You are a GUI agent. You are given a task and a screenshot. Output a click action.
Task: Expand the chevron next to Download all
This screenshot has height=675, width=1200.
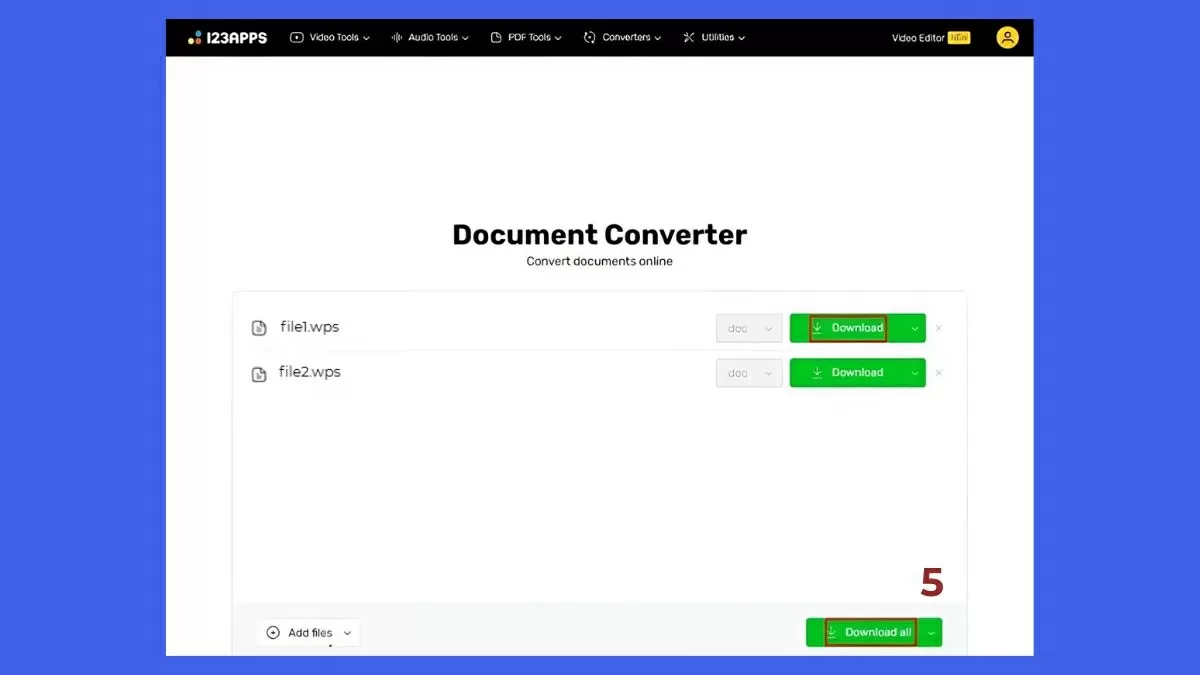tap(930, 632)
